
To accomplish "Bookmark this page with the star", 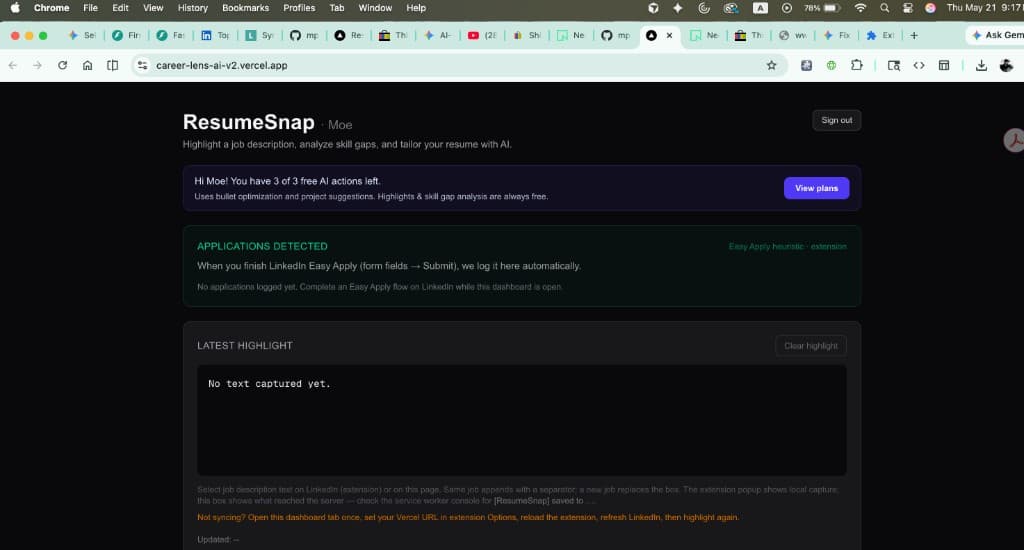I will [x=771, y=65].
